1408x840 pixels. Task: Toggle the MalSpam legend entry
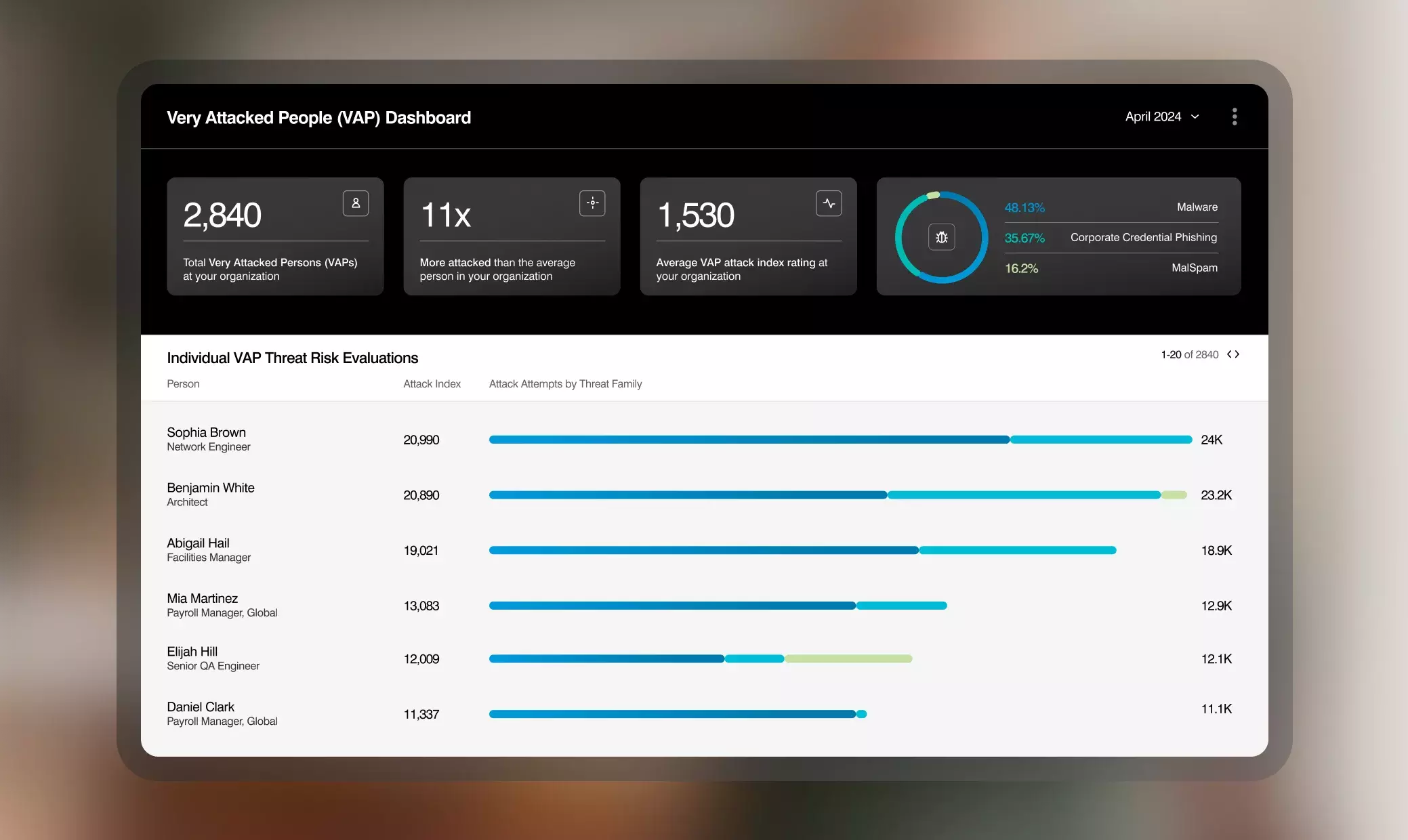(x=1195, y=268)
